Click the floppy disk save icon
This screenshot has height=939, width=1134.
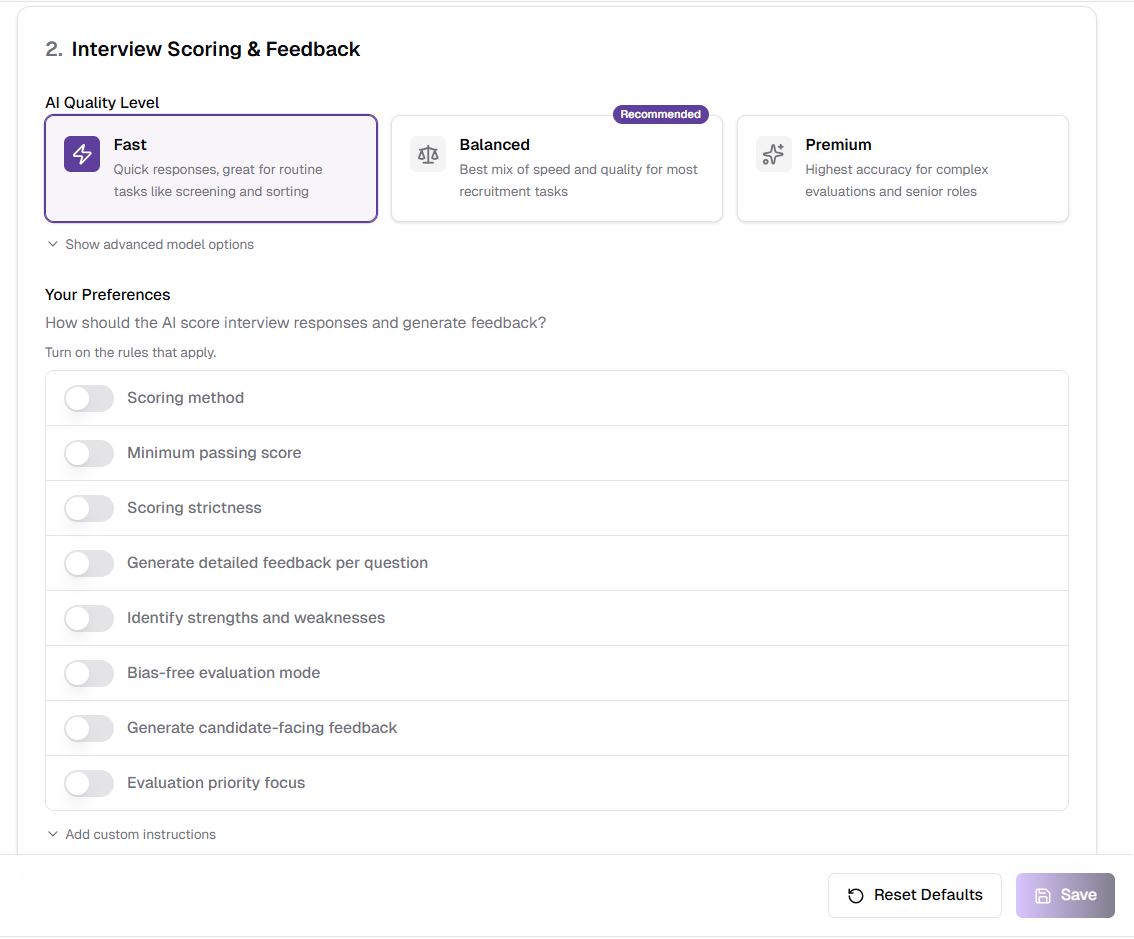tap(1043, 896)
